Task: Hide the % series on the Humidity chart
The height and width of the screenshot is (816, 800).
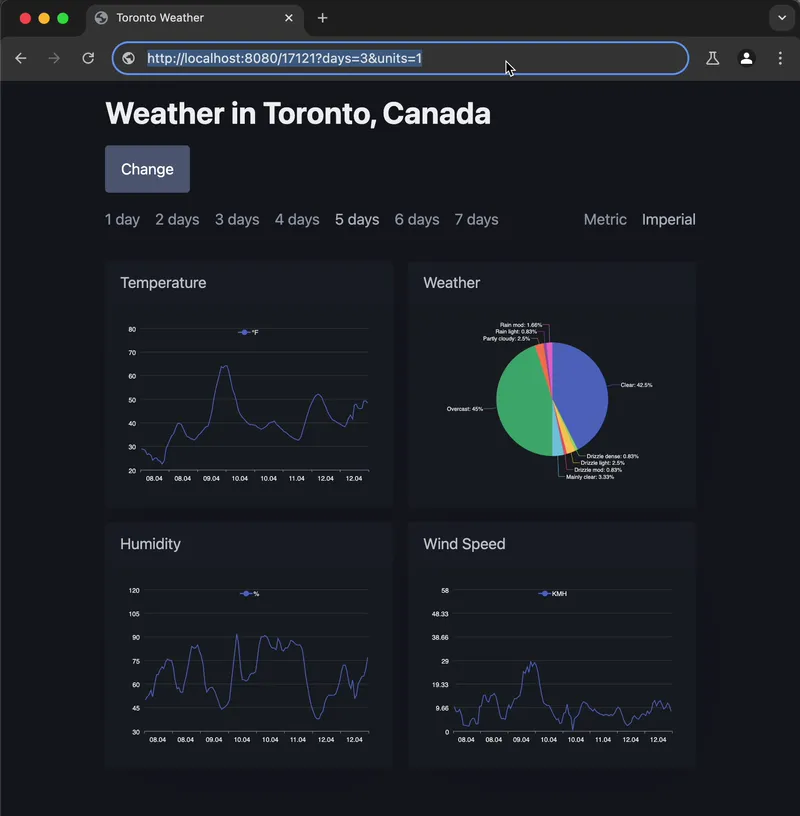Action: coord(248,591)
